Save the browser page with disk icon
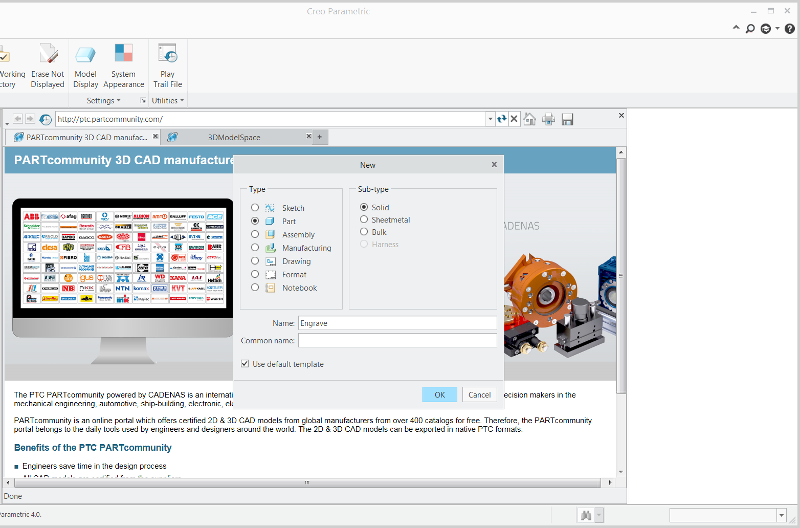The height and width of the screenshot is (528, 800). [567, 119]
